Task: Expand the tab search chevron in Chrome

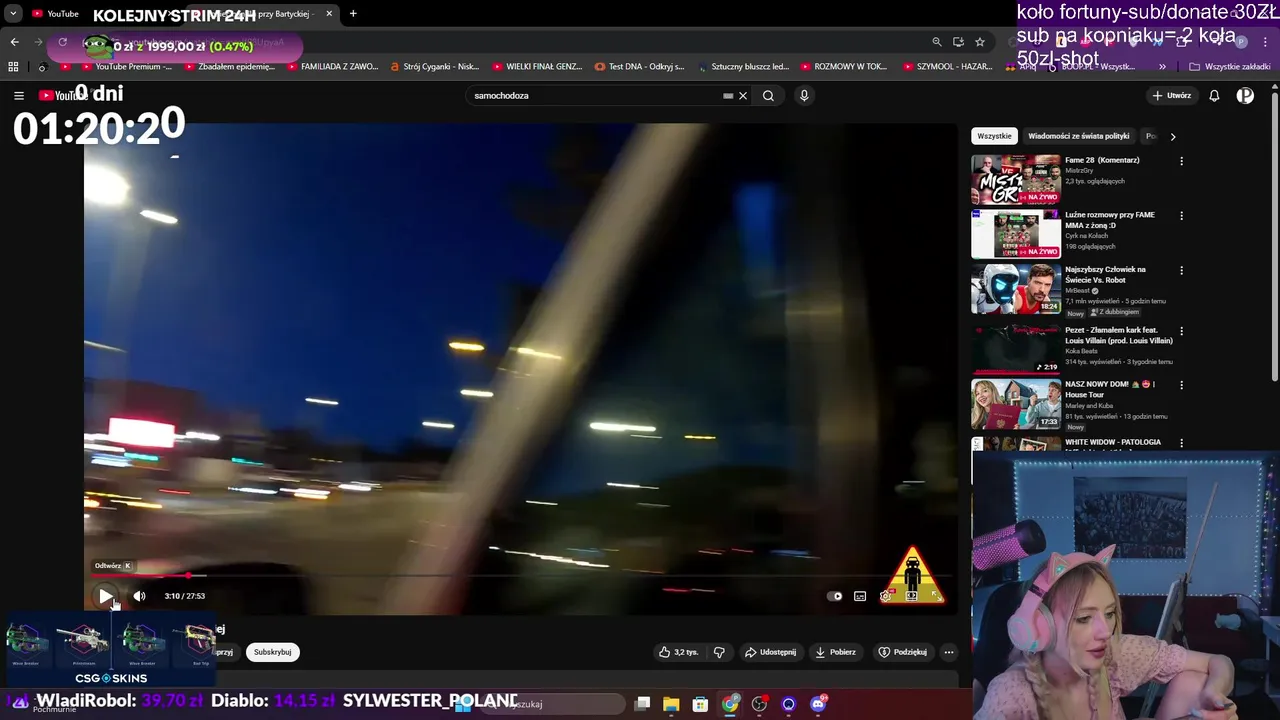Action: (x=13, y=14)
